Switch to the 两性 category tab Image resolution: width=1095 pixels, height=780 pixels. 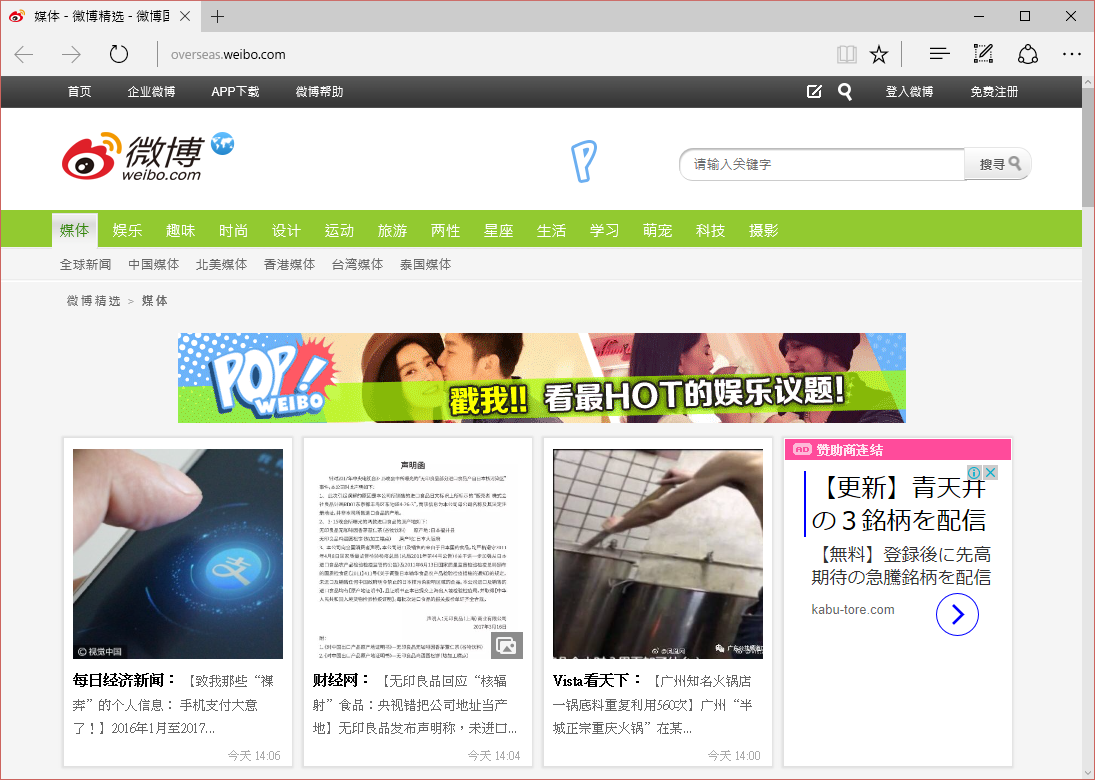point(446,230)
